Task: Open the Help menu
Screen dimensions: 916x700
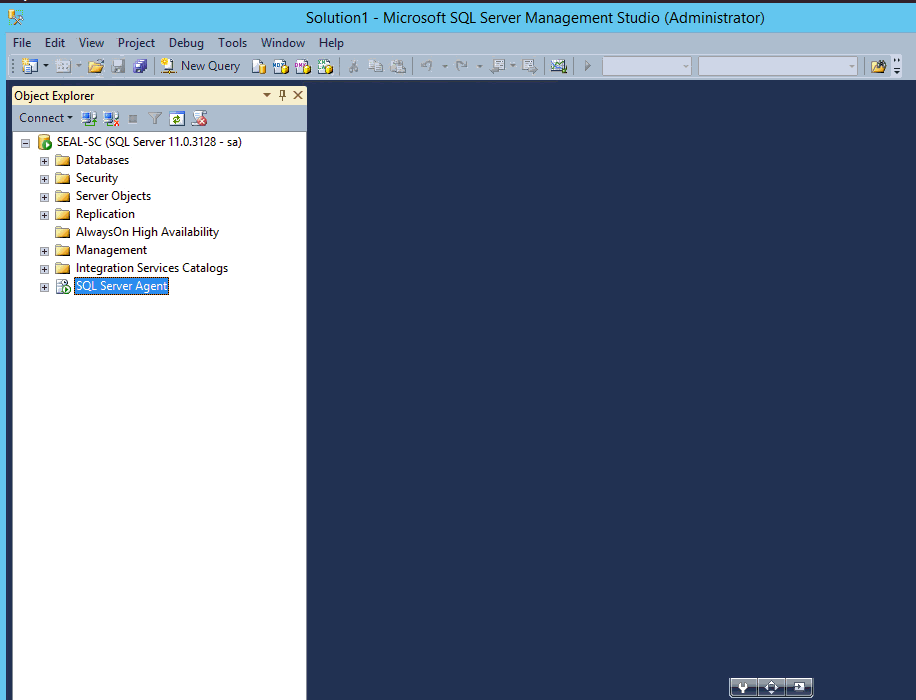Action: 331,43
